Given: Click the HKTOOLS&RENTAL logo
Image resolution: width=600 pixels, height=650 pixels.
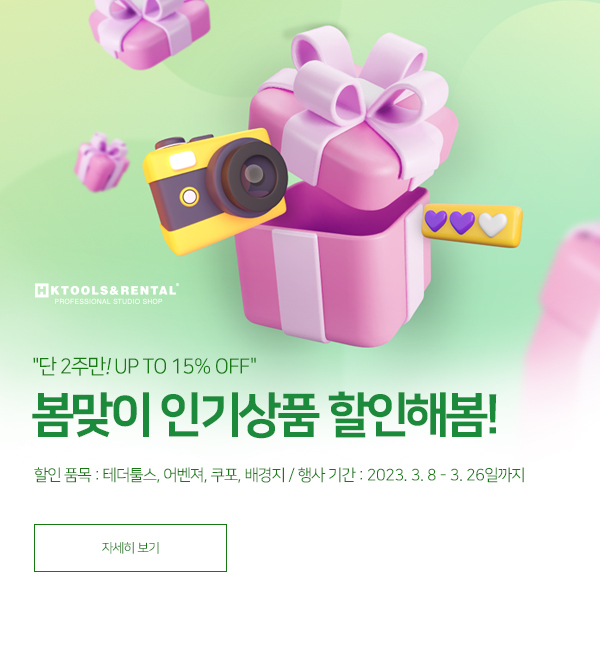Looking at the screenshot, I should point(107,294).
